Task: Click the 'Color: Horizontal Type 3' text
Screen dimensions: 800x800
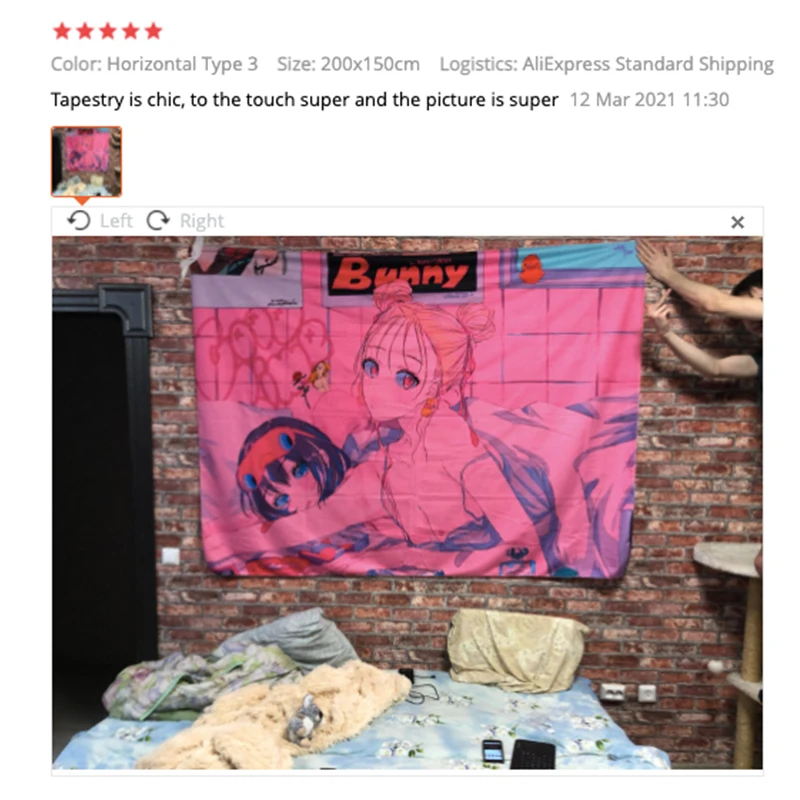Action: click(155, 64)
